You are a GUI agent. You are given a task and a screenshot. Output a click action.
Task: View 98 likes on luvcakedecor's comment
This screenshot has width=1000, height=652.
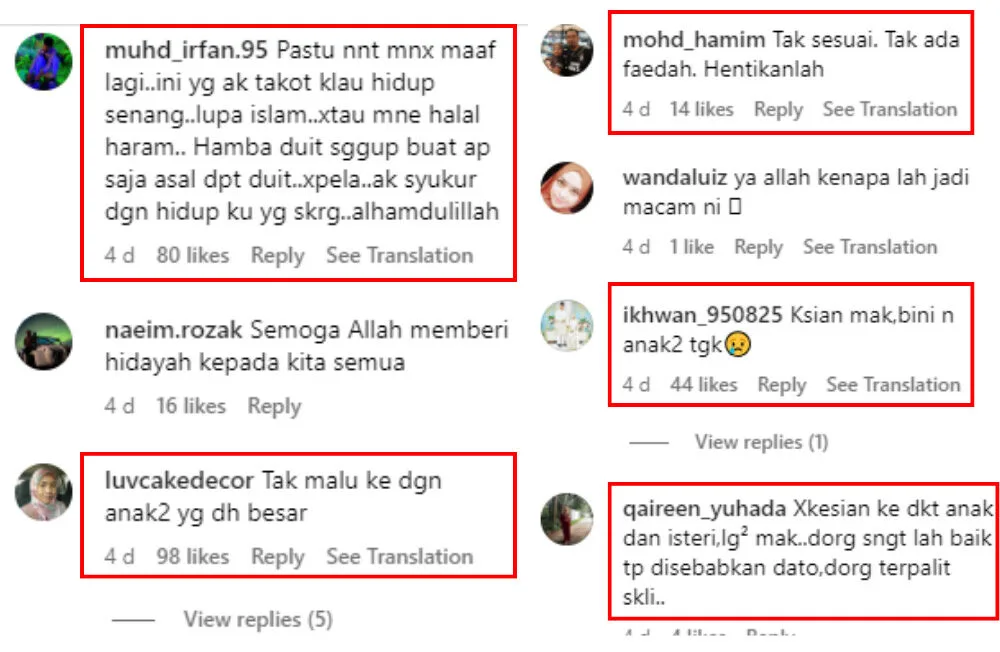pos(193,556)
